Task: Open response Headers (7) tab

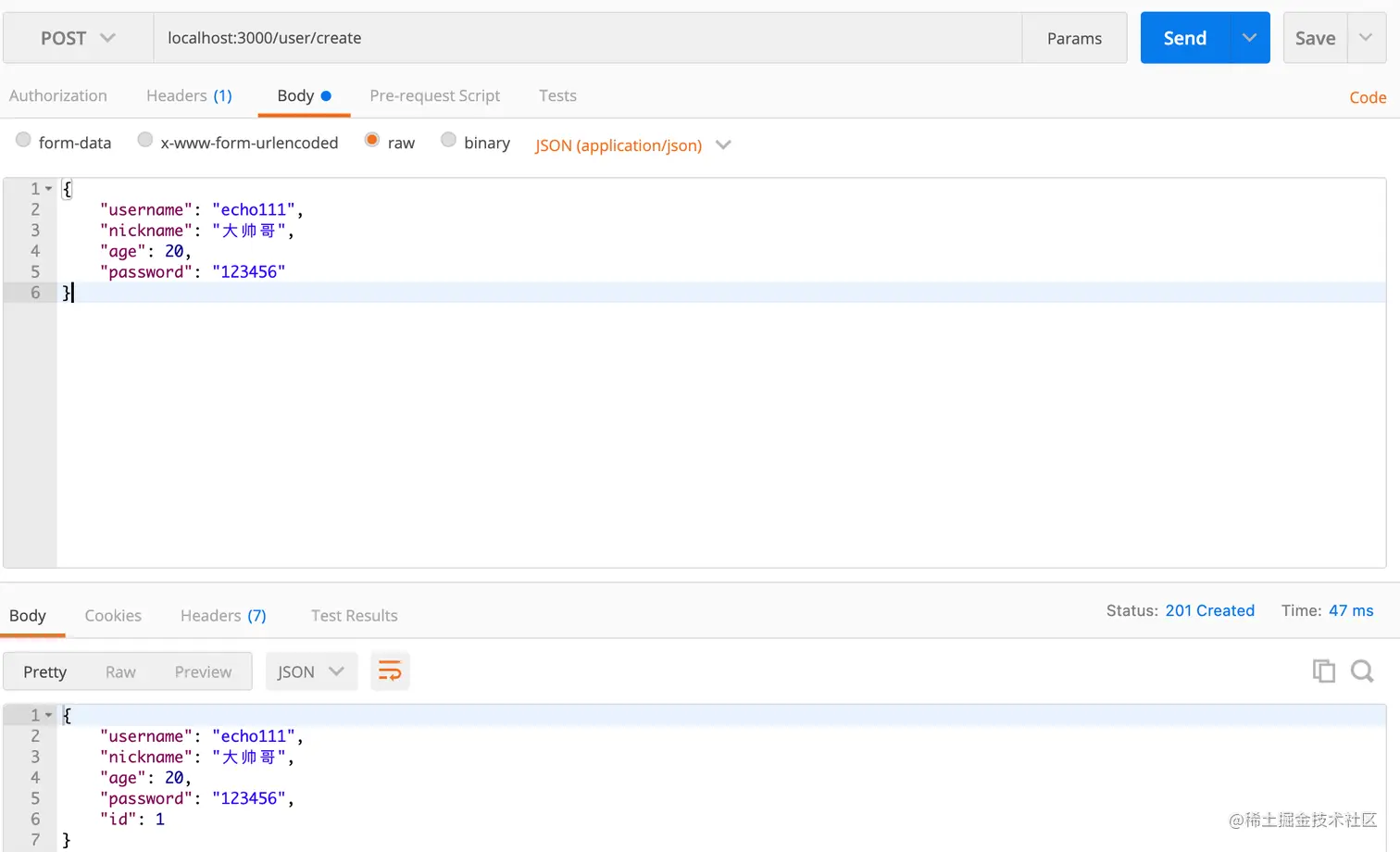Action: tap(223, 616)
